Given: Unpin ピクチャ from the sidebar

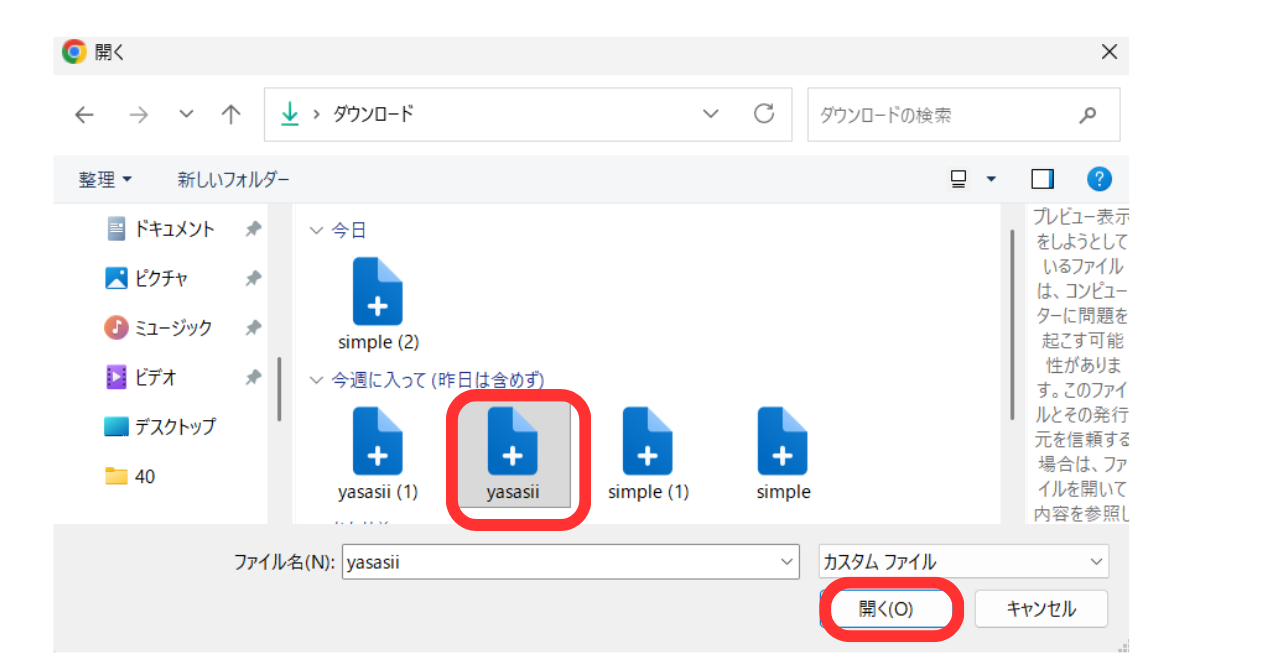Looking at the screenshot, I should tap(252, 278).
